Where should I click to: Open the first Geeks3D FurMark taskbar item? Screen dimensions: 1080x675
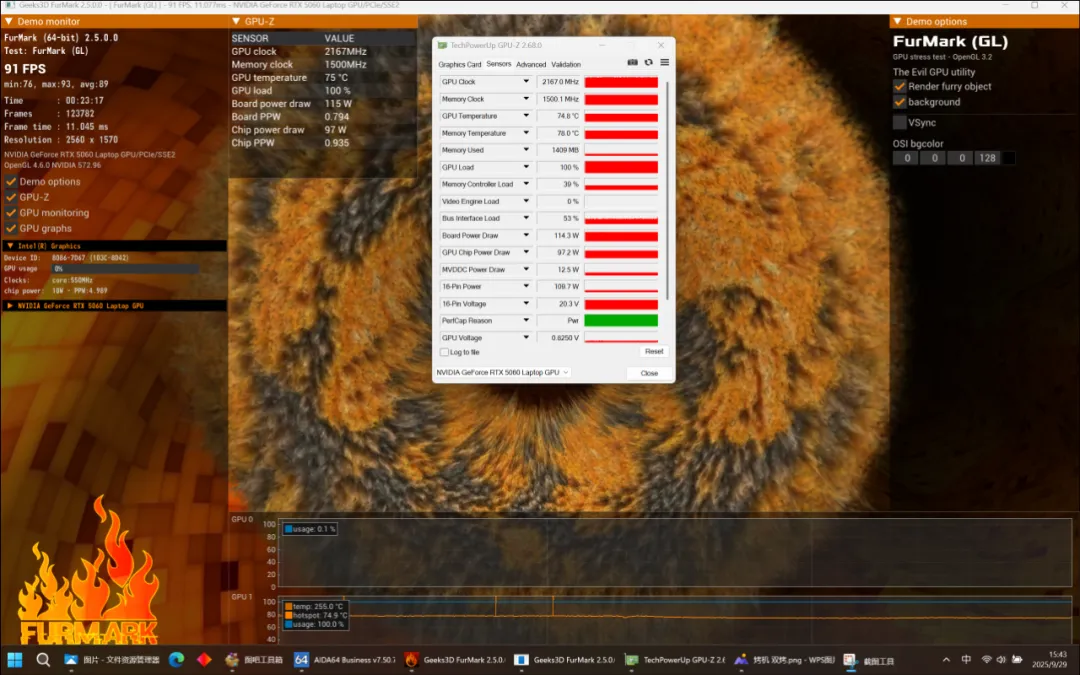455,659
